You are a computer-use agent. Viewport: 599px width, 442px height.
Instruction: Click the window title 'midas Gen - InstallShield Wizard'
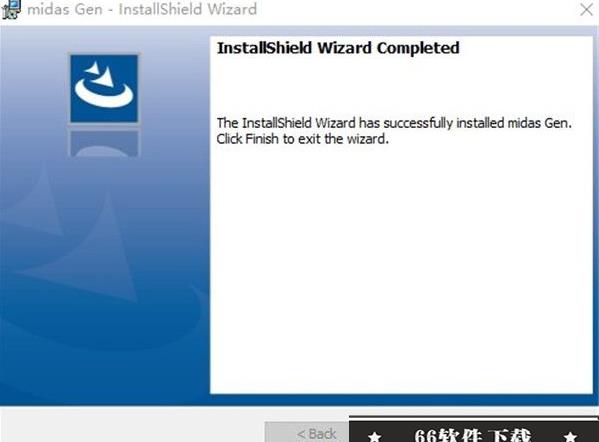point(142,9)
